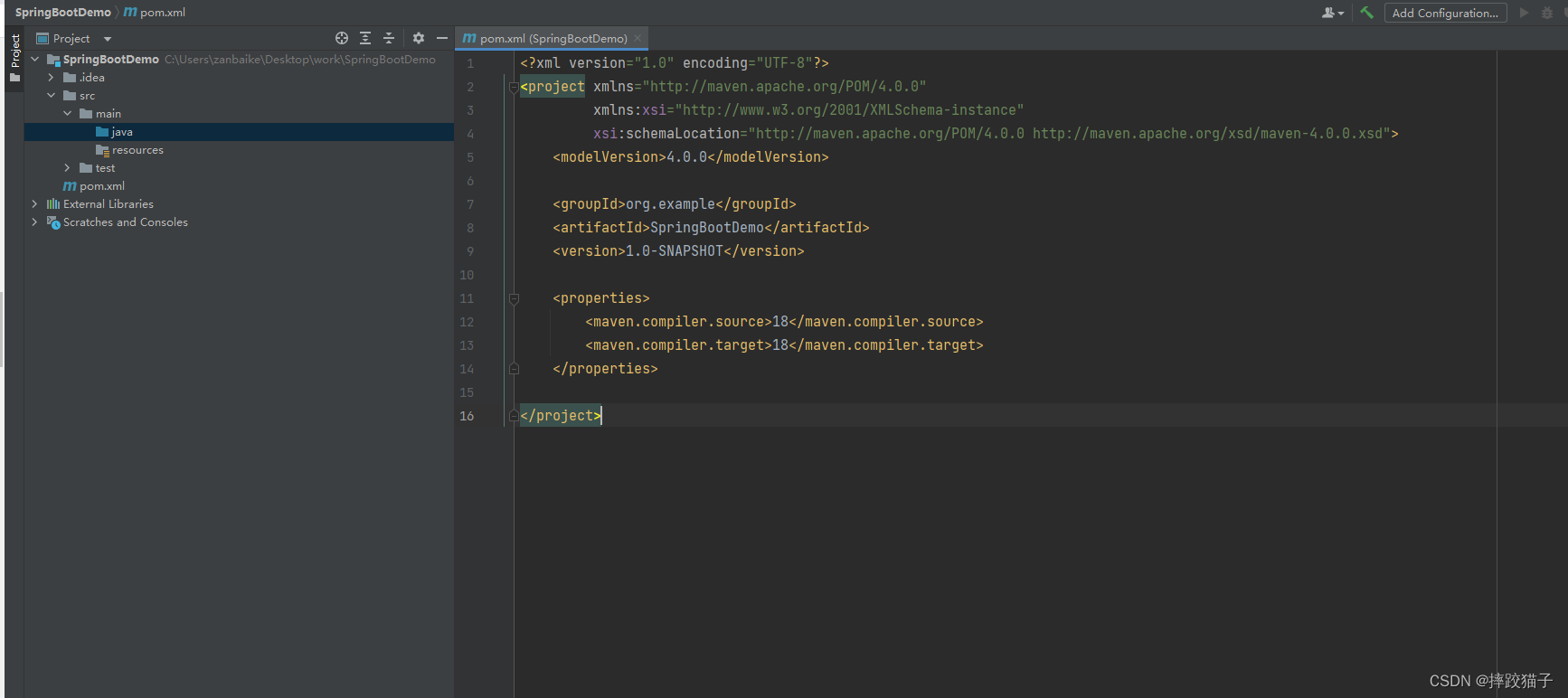Click the Build project hammer icon
This screenshot has width=1568, height=698.
click(x=1366, y=13)
